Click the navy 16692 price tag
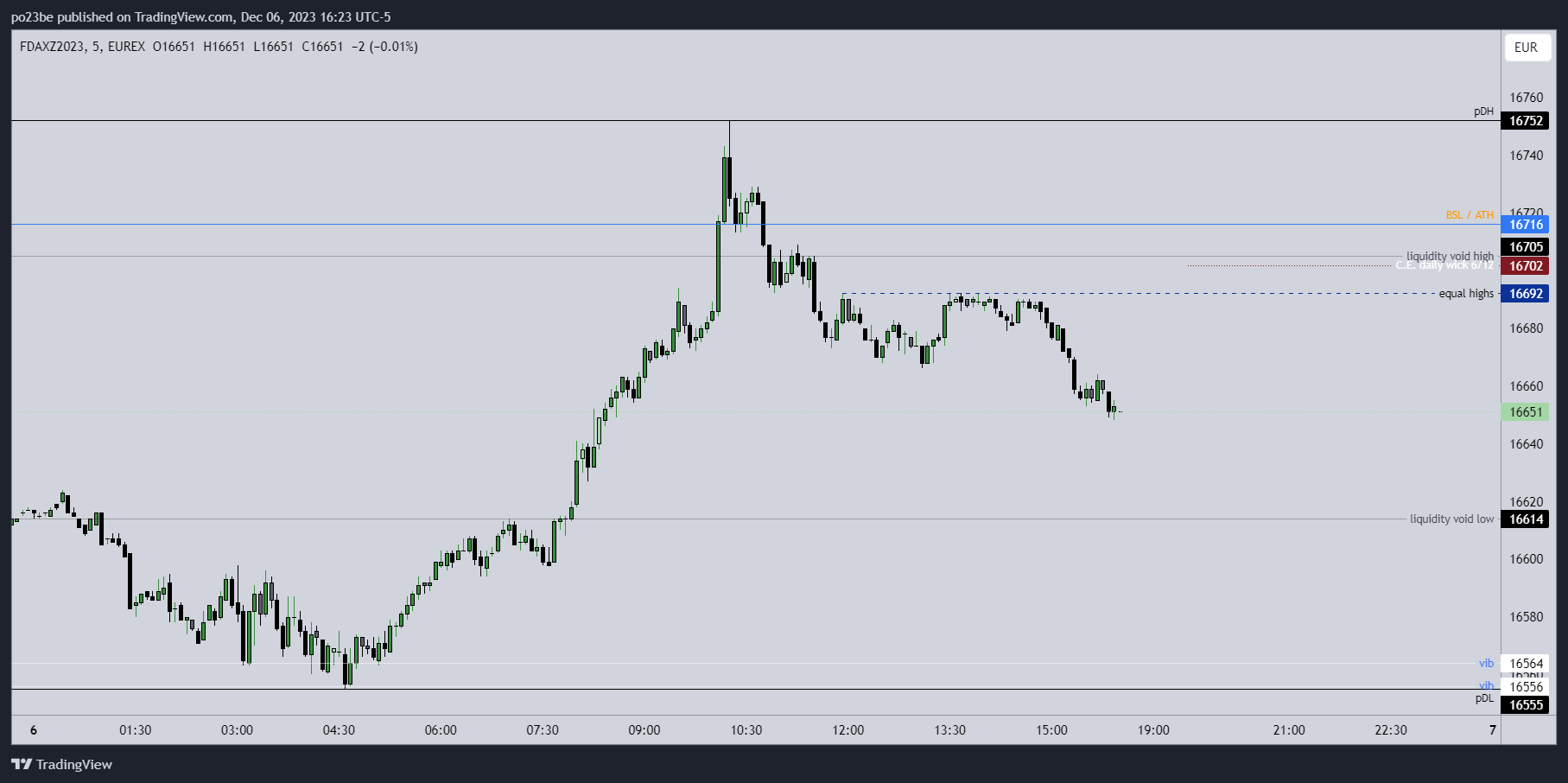This screenshot has width=1568, height=783. pos(1526,294)
